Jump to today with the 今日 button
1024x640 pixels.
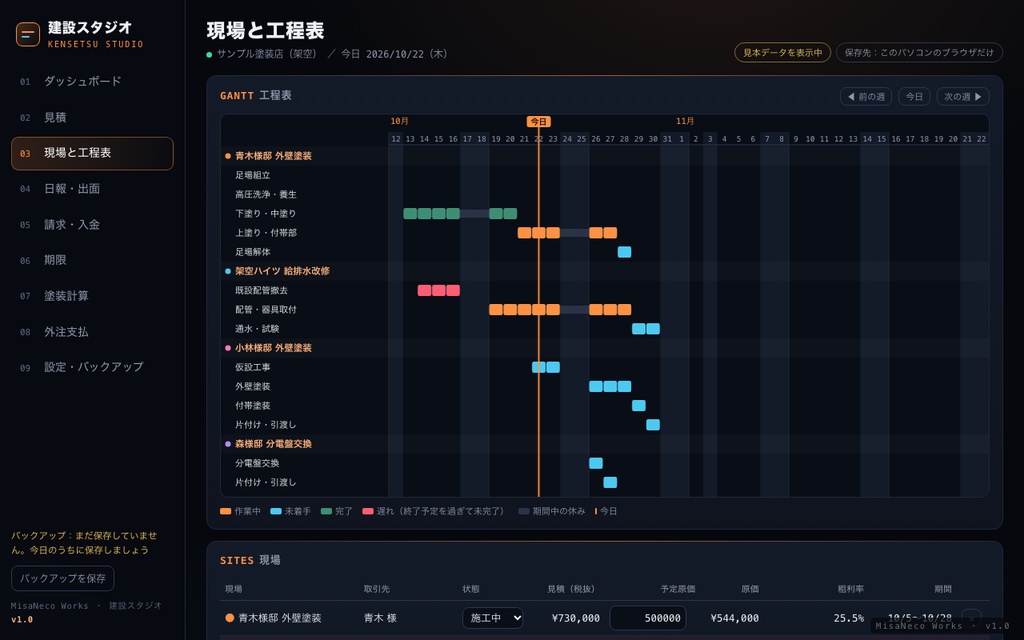914,97
